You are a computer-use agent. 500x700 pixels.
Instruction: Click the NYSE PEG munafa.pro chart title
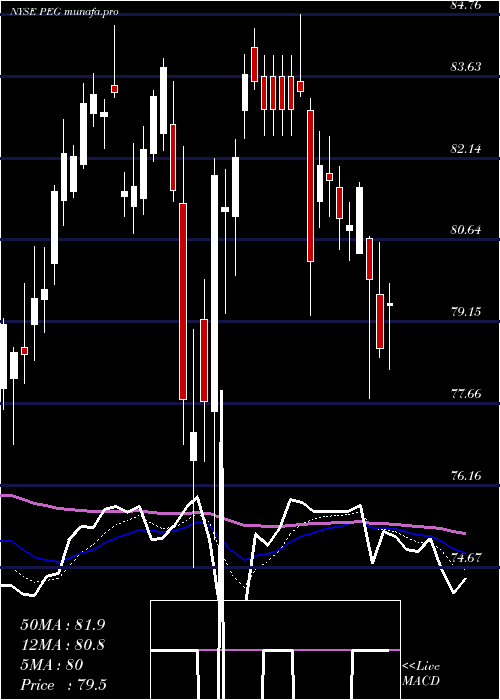[64, 12]
